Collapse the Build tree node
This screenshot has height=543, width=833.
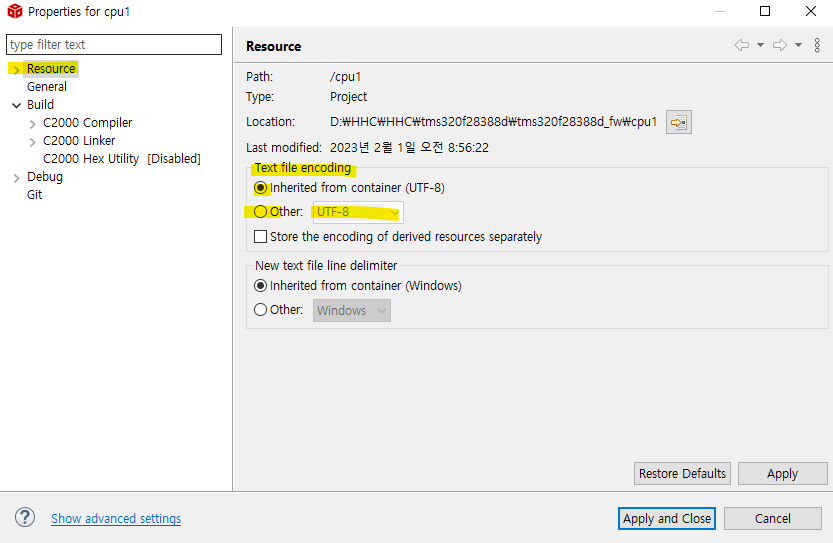(16, 105)
